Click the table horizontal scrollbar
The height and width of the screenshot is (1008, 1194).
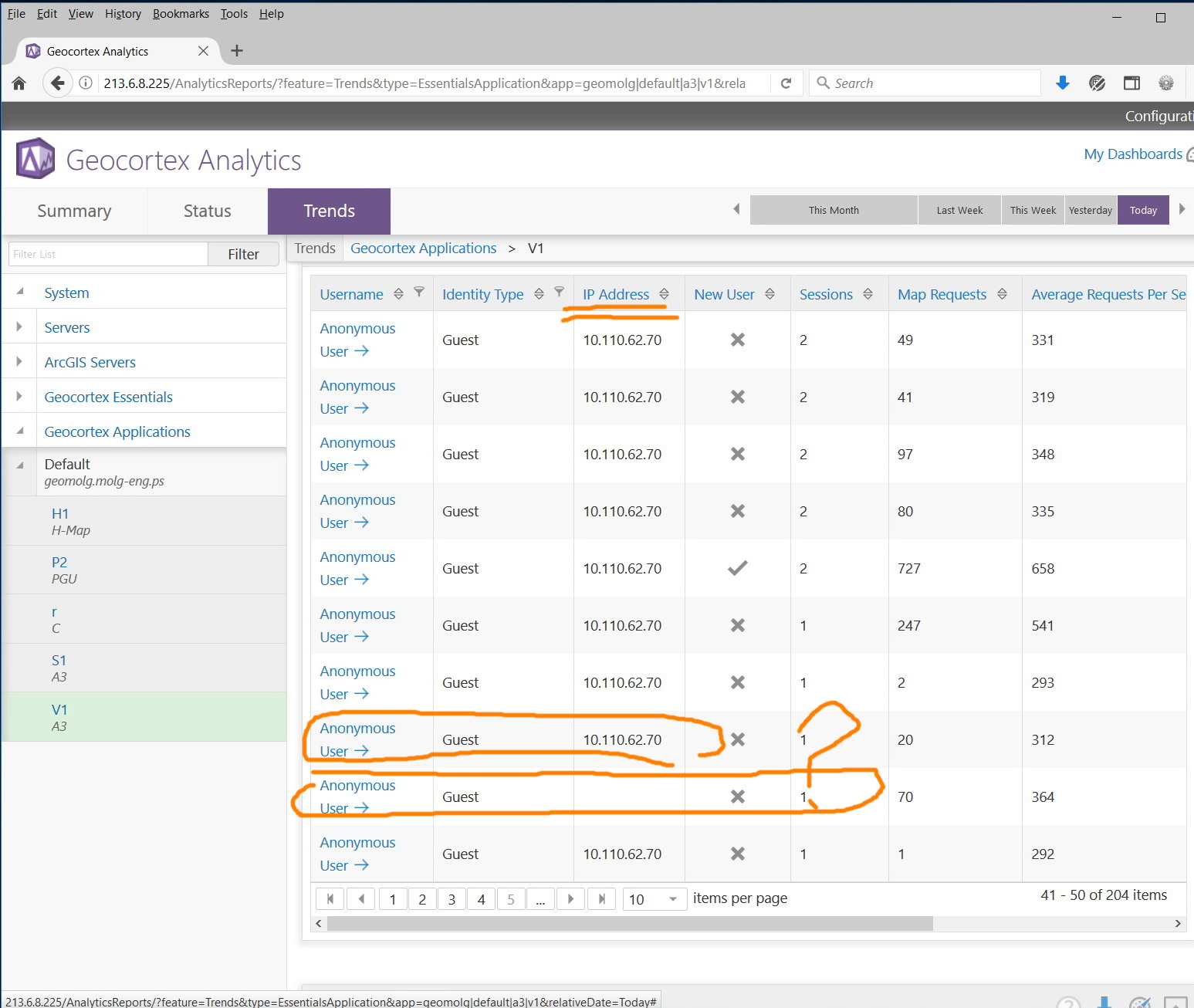pyautogui.click(x=630, y=923)
